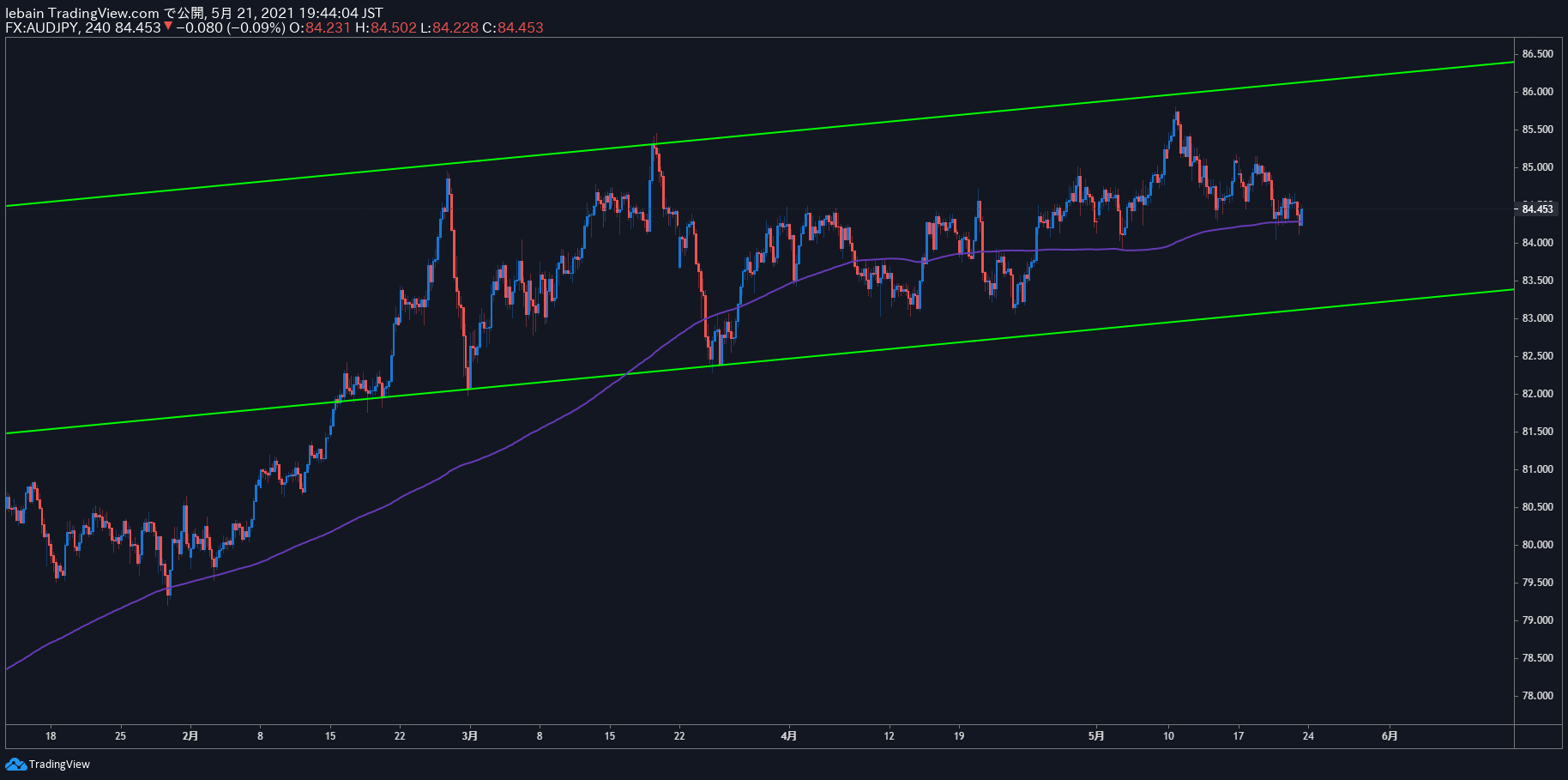1568x780 pixels.
Task: Click the 78.500 price axis label
Action: pyautogui.click(x=1537, y=658)
